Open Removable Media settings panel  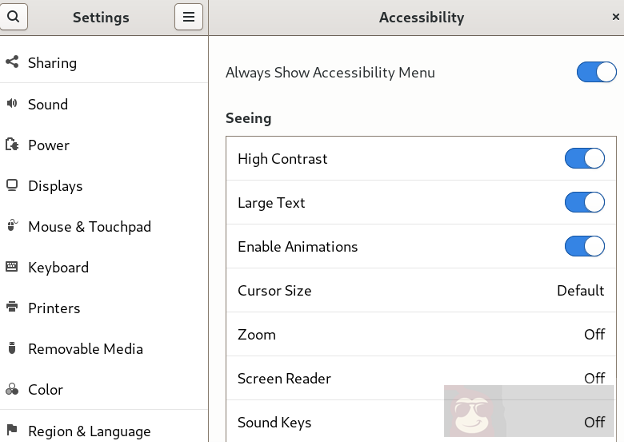85,349
